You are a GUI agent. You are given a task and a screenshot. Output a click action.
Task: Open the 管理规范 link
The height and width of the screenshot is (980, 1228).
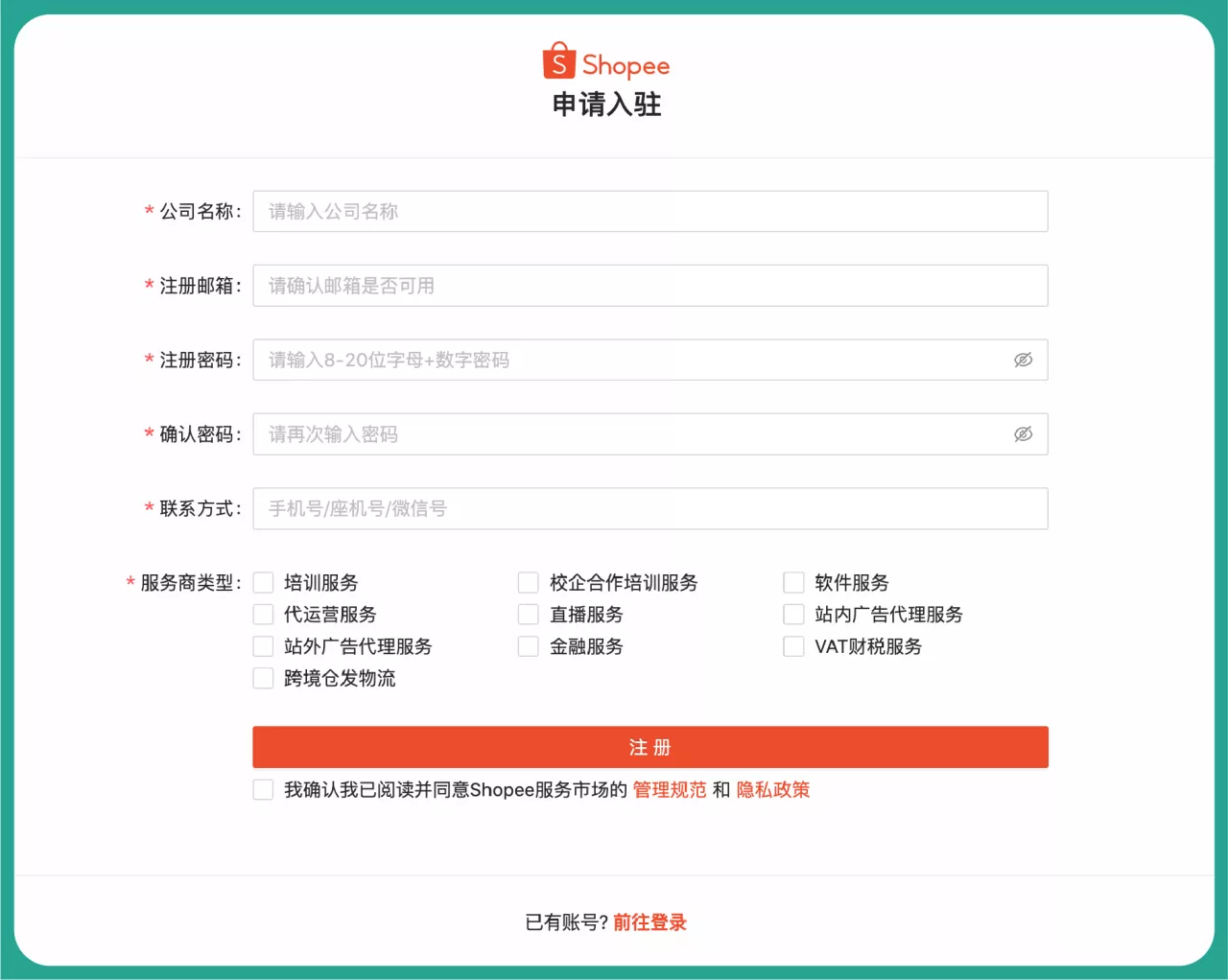(669, 789)
